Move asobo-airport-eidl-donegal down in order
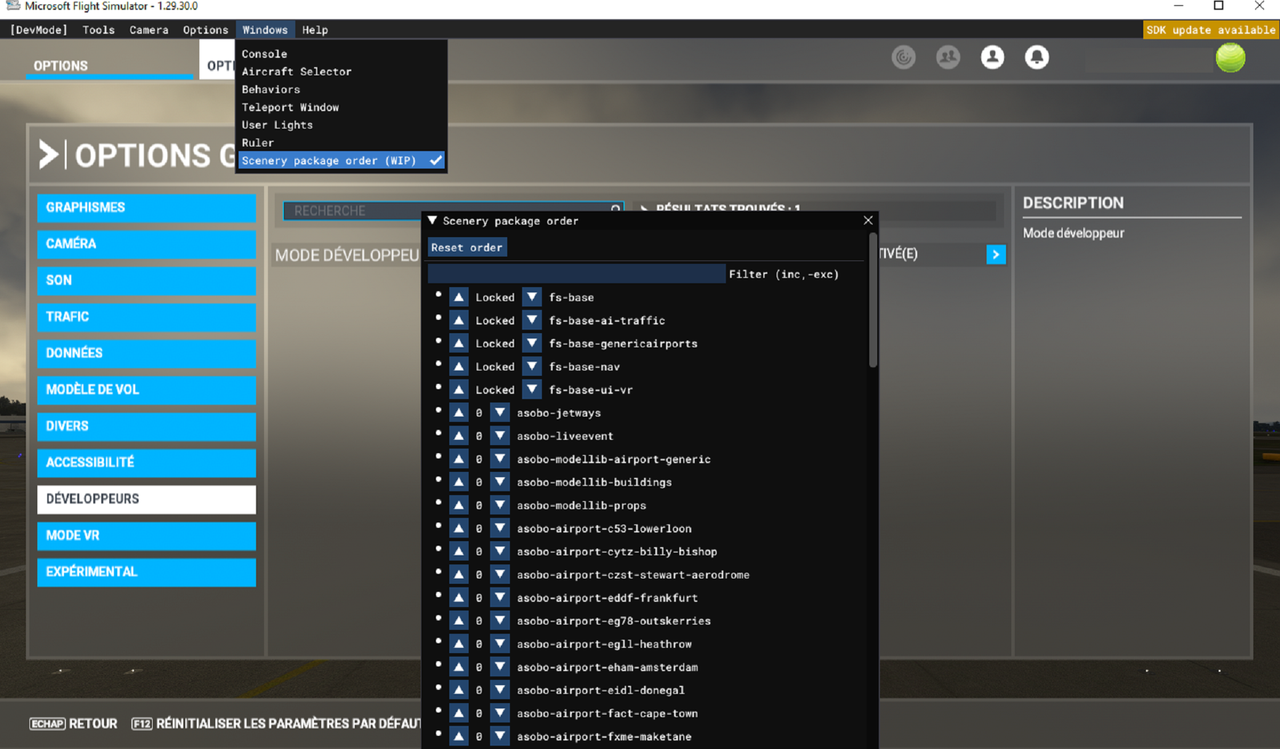Image resolution: width=1280 pixels, height=749 pixels. tap(500, 690)
